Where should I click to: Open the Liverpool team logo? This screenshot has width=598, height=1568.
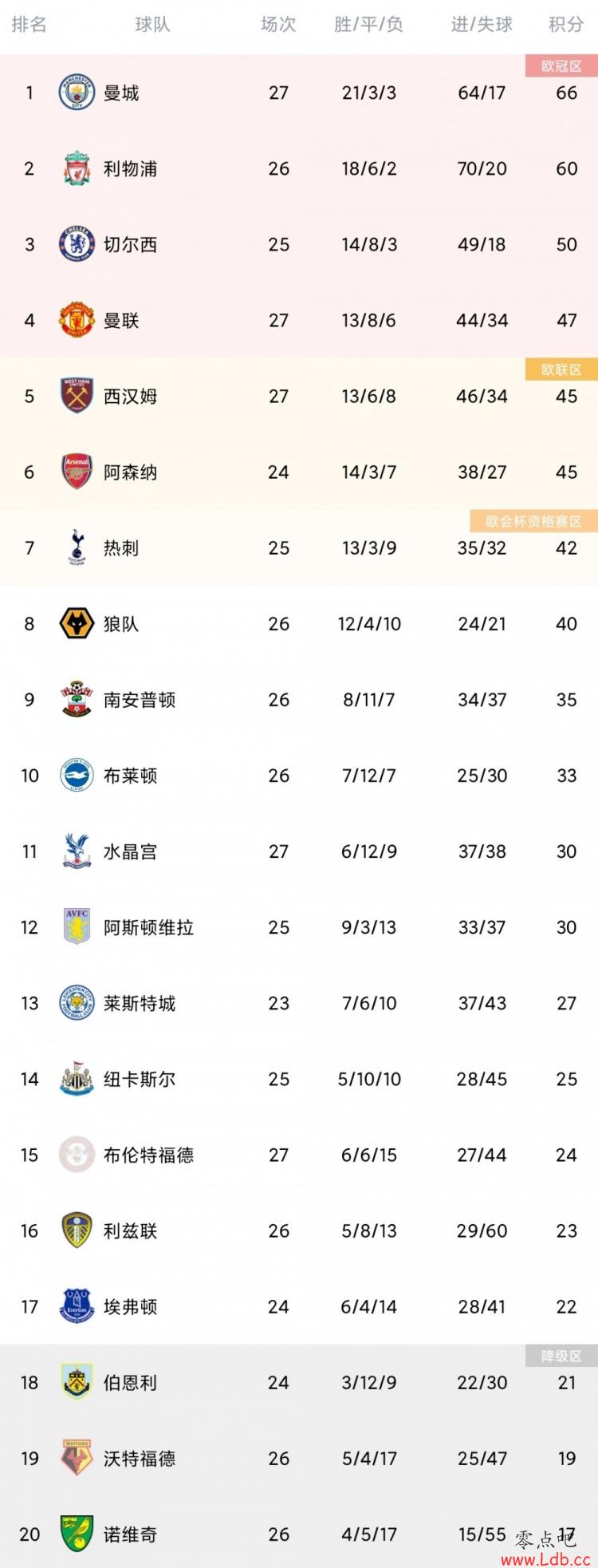pos(77,168)
